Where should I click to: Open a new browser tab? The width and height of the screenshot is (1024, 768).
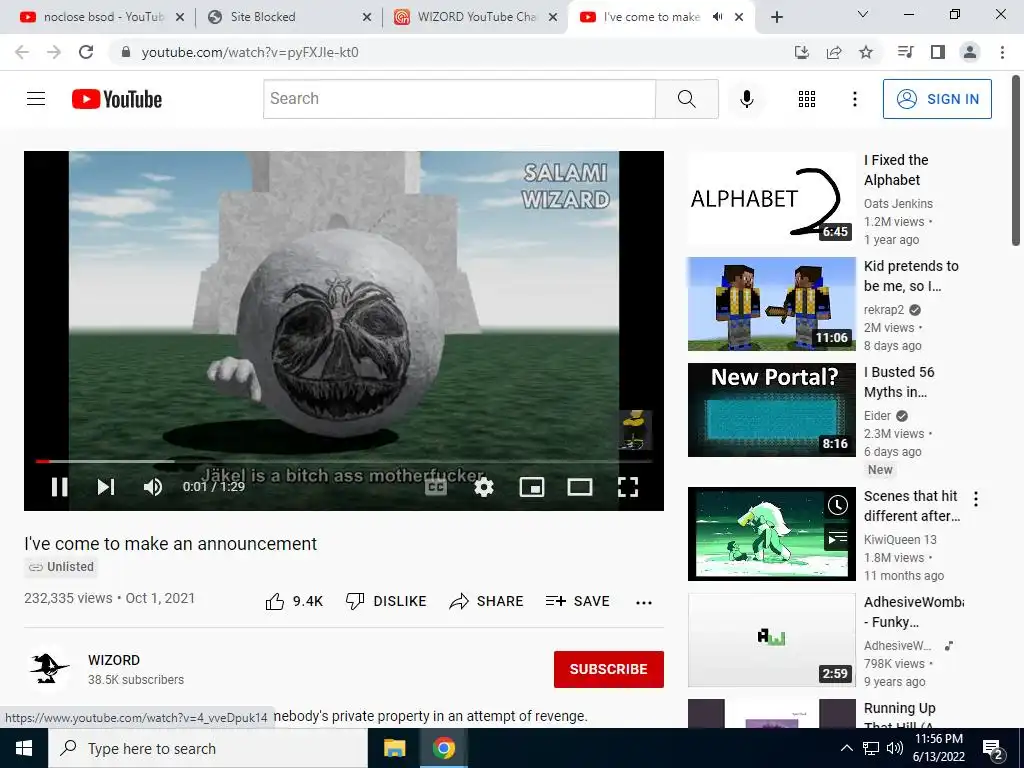pos(776,17)
